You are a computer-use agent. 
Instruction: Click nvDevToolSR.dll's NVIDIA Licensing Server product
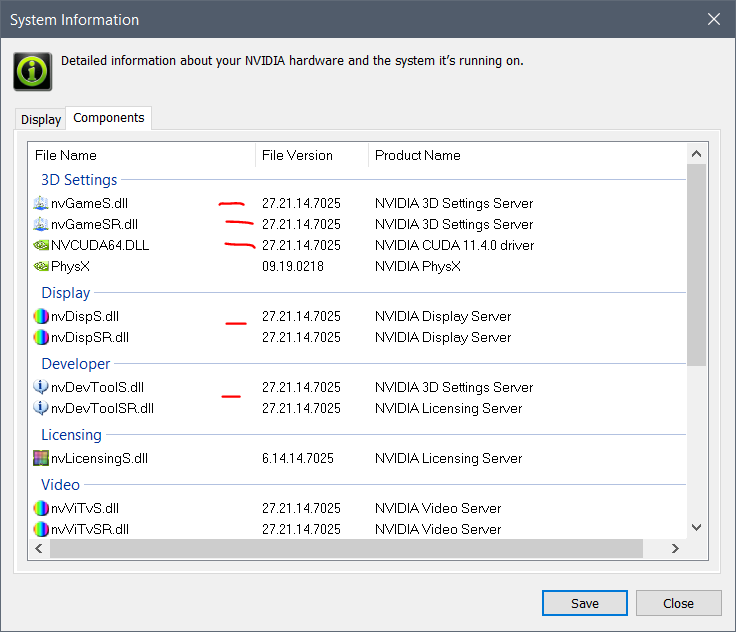pos(448,408)
